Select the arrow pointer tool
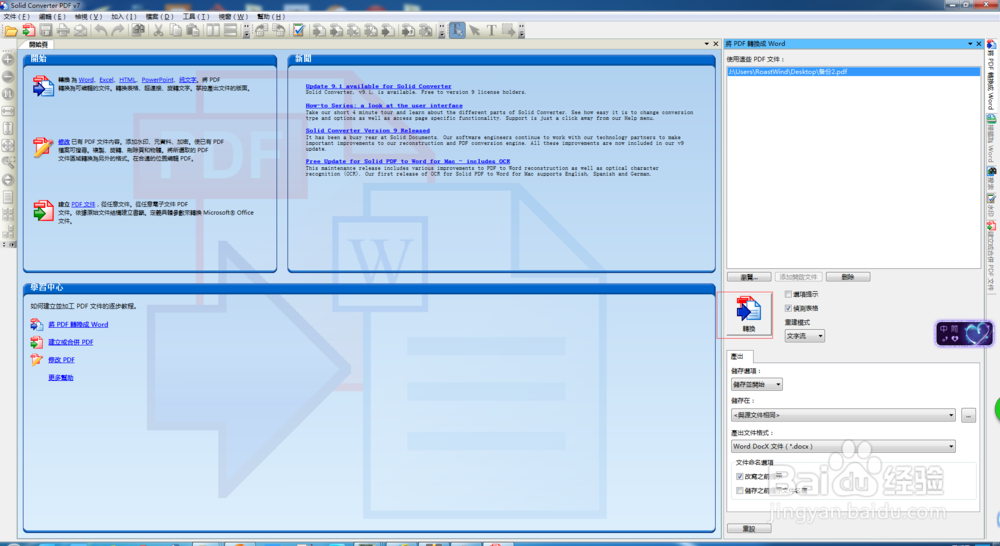1000x546 pixels. [474, 31]
